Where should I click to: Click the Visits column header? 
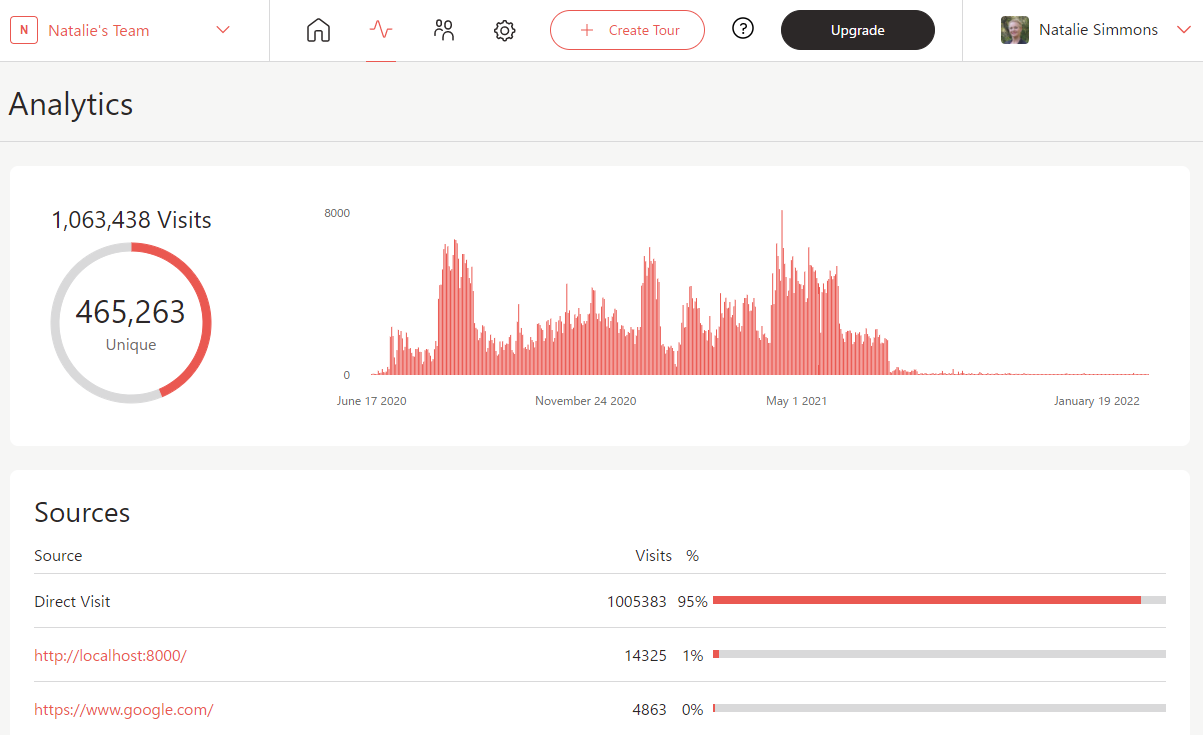point(653,556)
